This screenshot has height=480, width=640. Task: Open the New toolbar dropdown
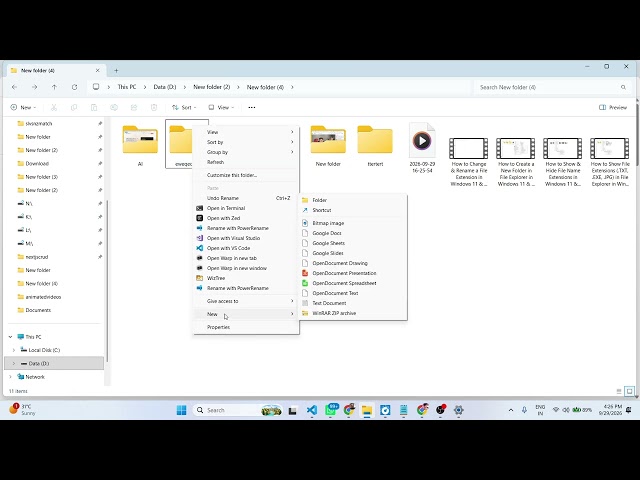coord(23,107)
